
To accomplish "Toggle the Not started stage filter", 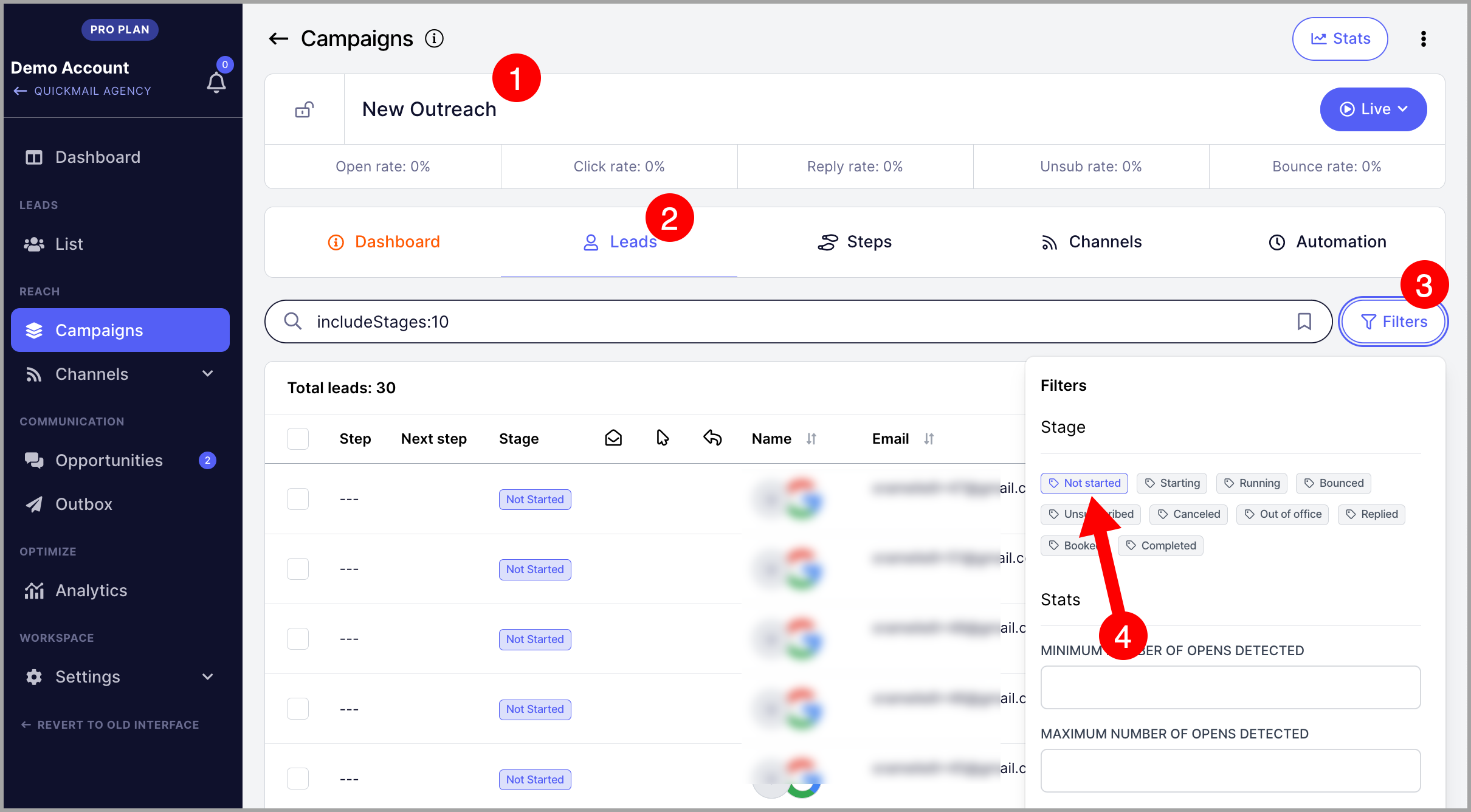I will tap(1084, 483).
